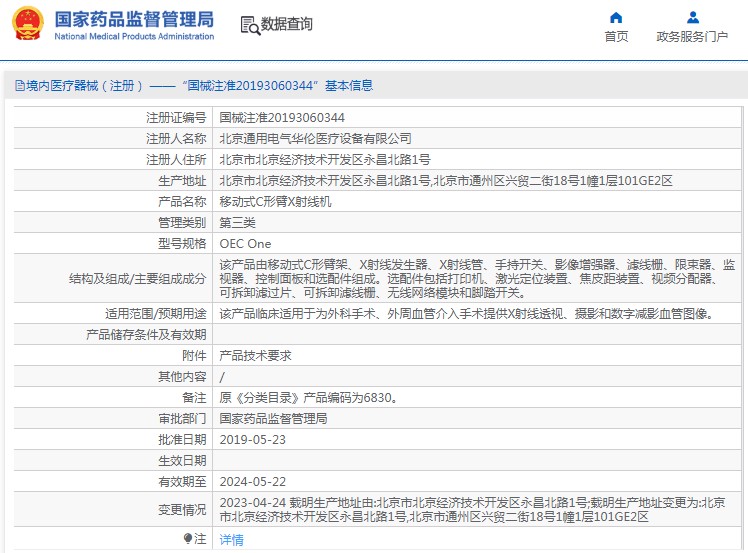The height and width of the screenshot is (553, 748).
Task: Click the 变更情况 row label
Action: click(x=182, y=510)
